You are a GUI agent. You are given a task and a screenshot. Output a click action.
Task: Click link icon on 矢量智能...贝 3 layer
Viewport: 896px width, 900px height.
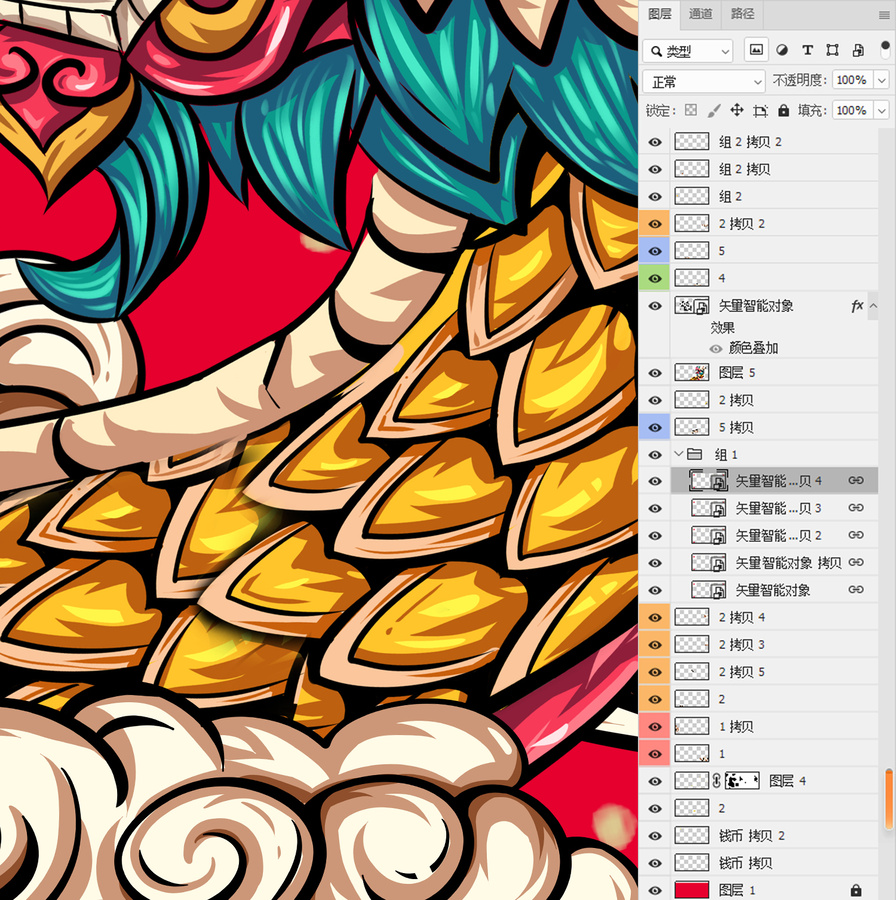pos(856,507)
